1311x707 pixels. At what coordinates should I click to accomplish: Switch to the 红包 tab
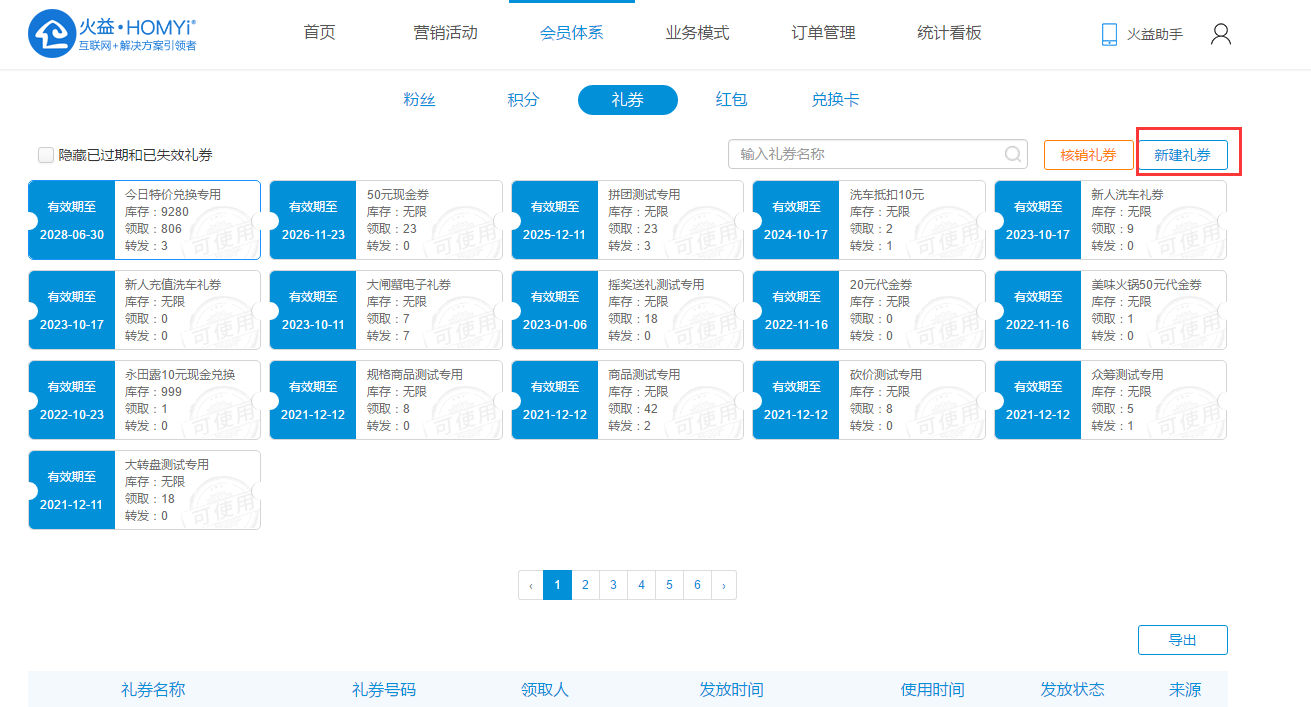[731, 100]
